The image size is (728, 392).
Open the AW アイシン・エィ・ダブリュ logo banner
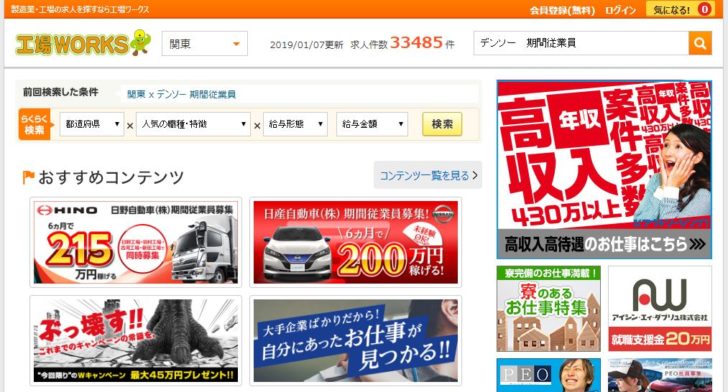click(660, 308)
